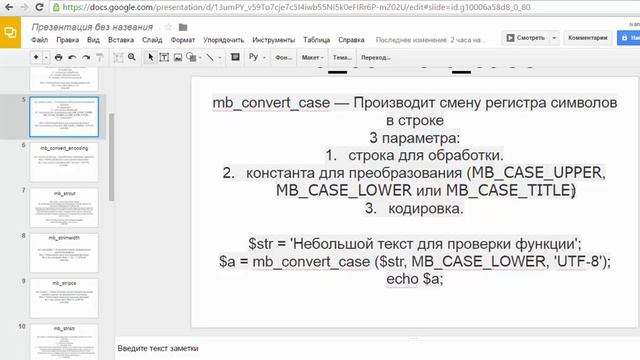Click the line '3 параметра:' on slide
640x360 pixels.
[x=414, y=138]
